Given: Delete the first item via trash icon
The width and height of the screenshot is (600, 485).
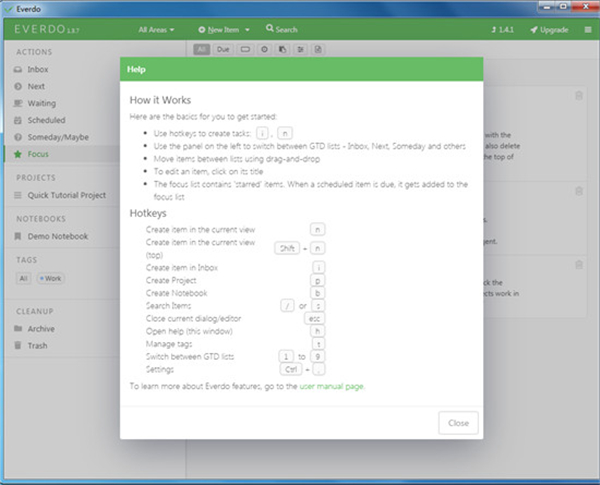Looking at the screenshot, I should [x=579, y=96].
